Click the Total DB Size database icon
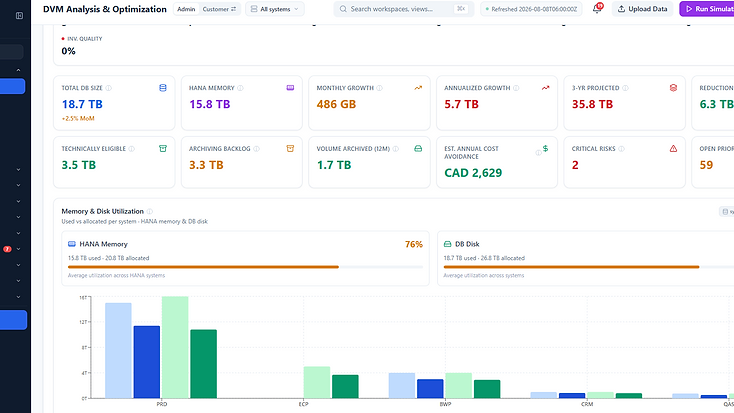 point(163,88)
